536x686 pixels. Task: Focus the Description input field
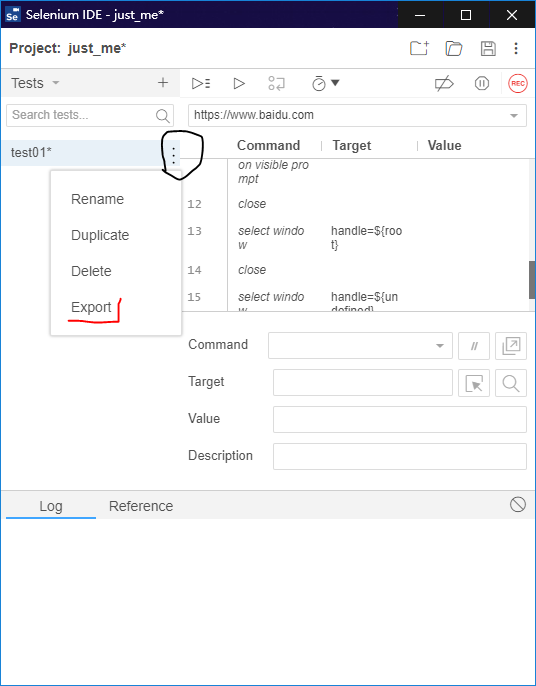point(400,456)
